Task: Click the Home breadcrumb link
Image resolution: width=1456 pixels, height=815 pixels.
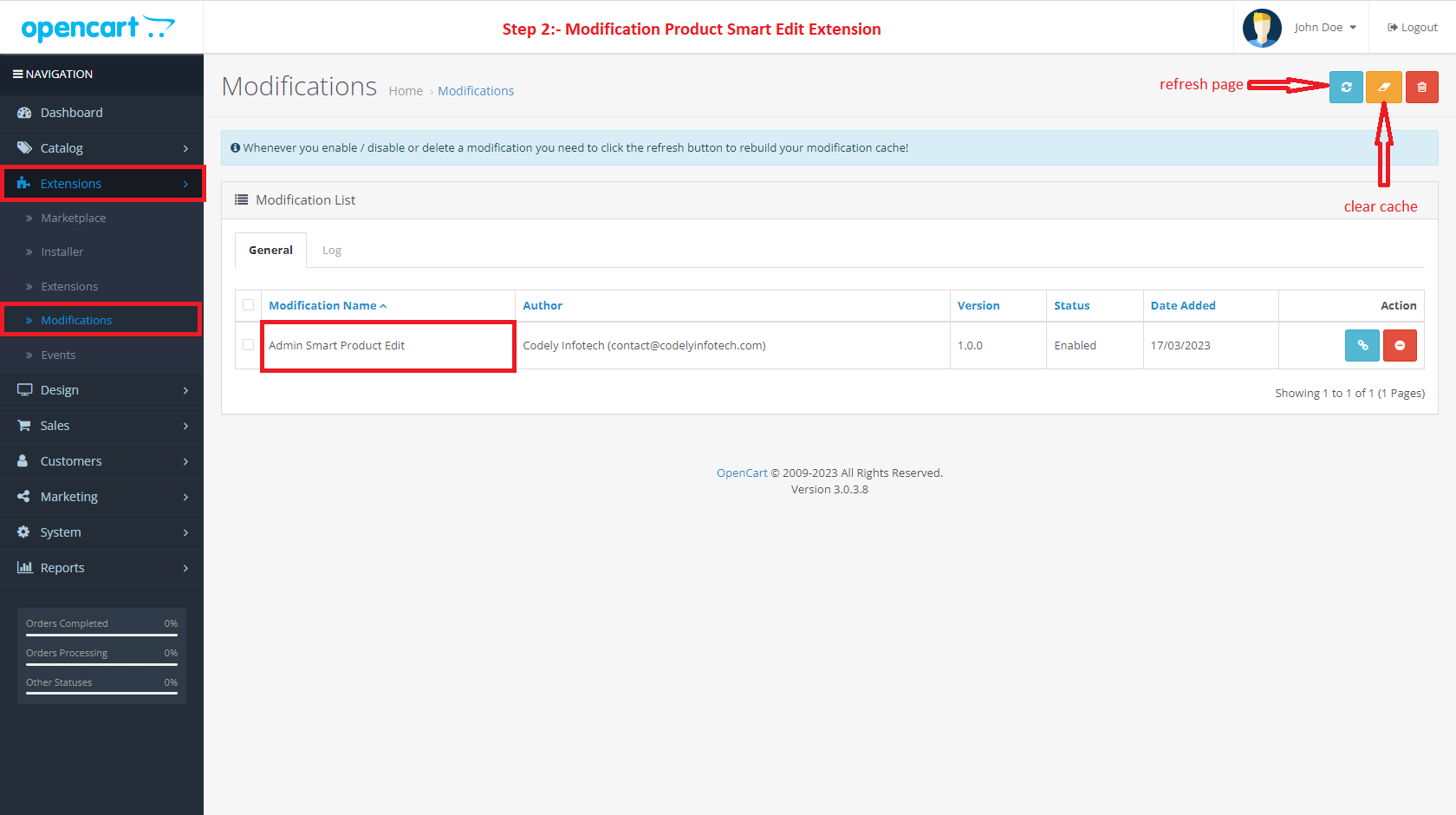Action: tap(406, 90)
